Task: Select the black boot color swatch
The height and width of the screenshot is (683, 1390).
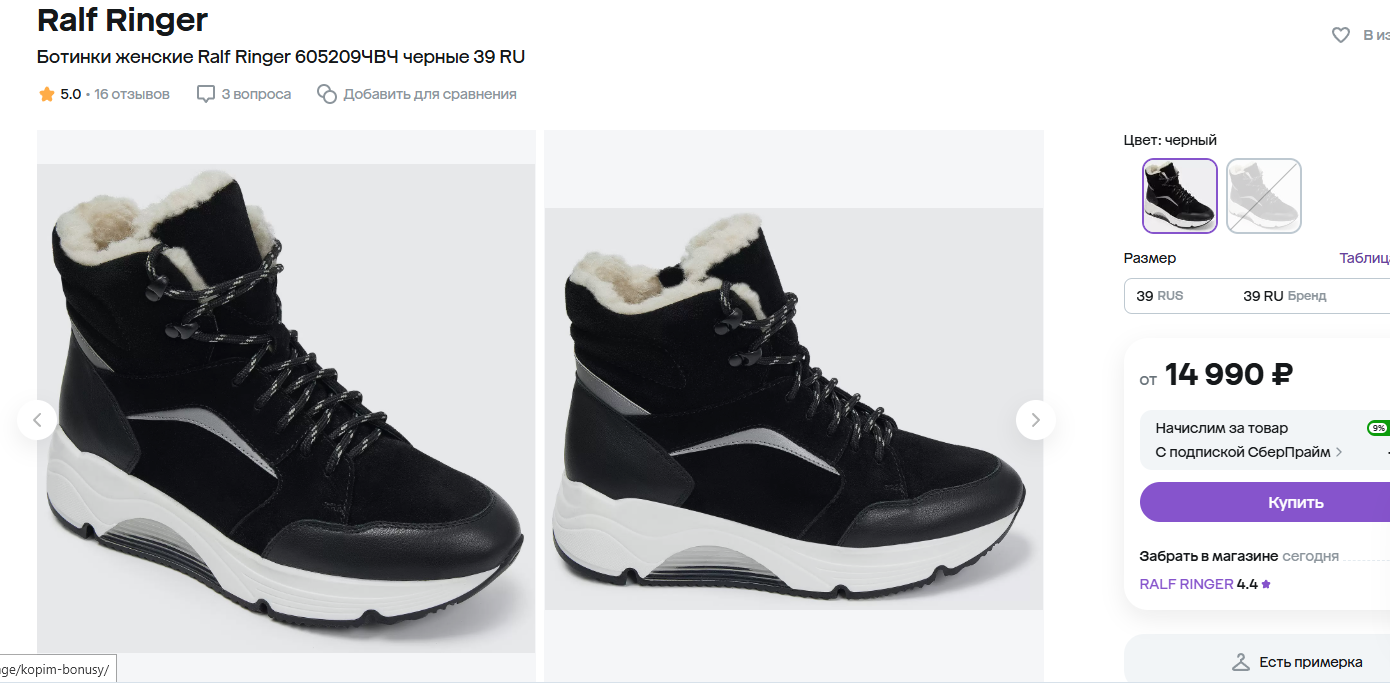Action: (x=1180, y=196)
